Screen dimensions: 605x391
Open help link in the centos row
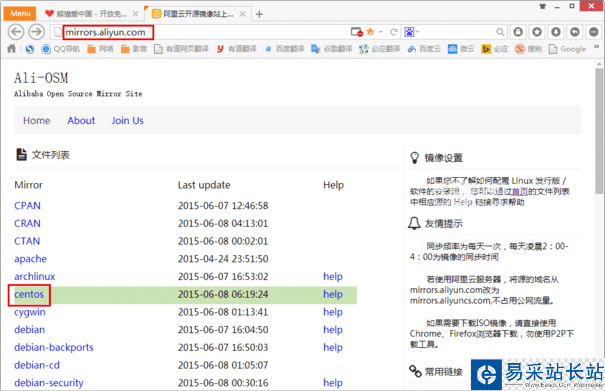tap(333, 294)
